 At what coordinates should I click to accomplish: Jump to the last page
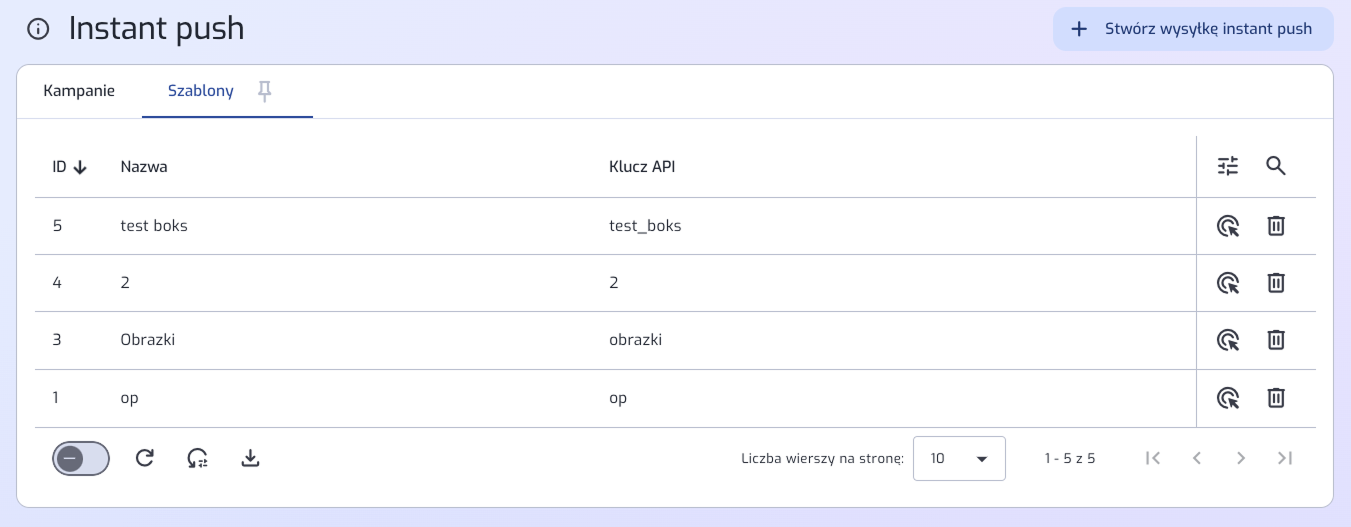1285,458
